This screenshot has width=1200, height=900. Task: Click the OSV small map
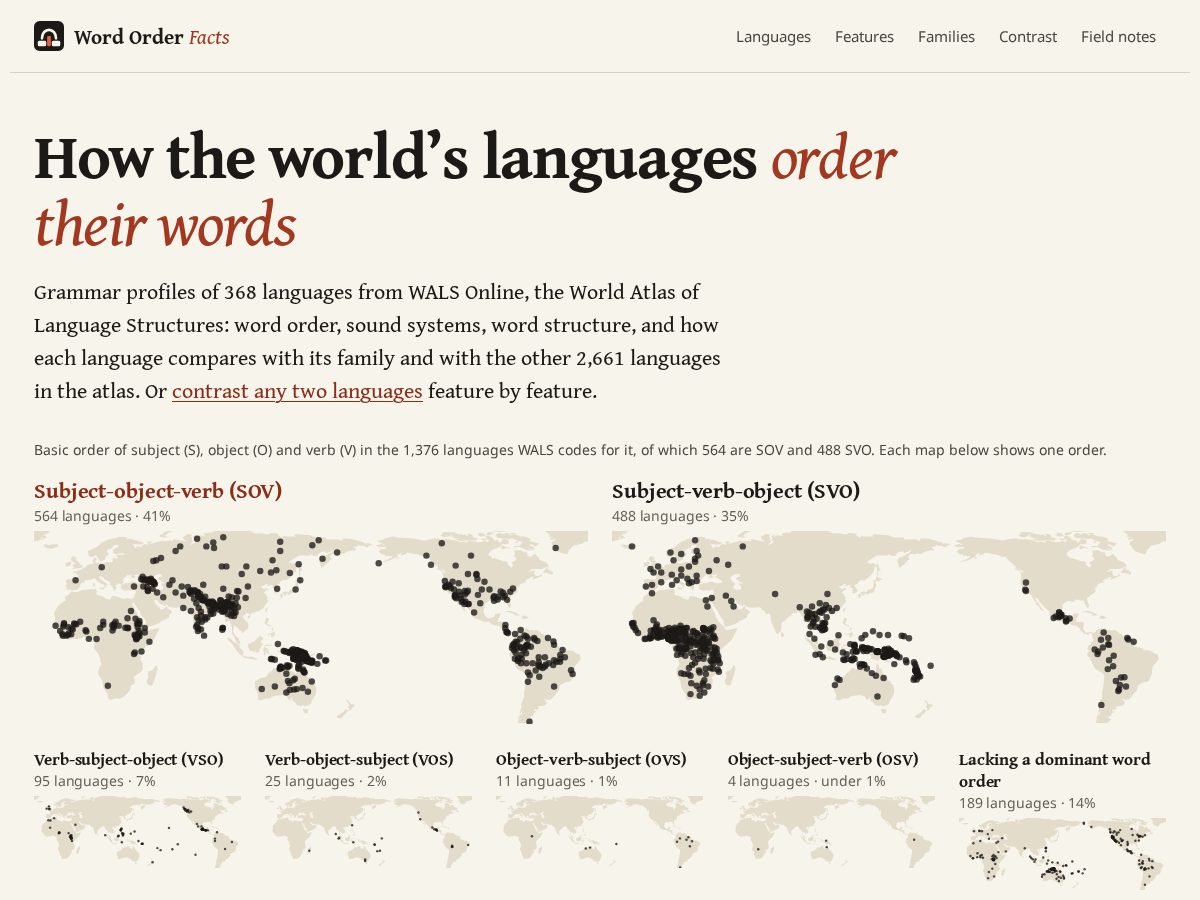[831, 832]
